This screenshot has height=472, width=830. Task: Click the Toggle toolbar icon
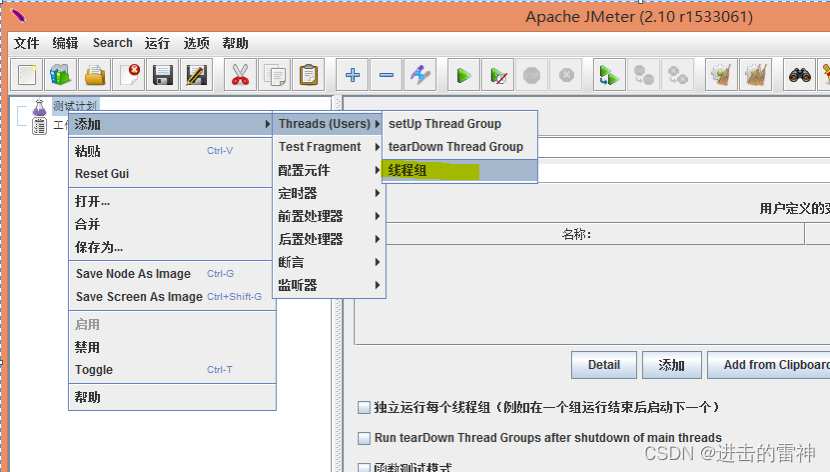pyautogui.click(x=420, y=75)
